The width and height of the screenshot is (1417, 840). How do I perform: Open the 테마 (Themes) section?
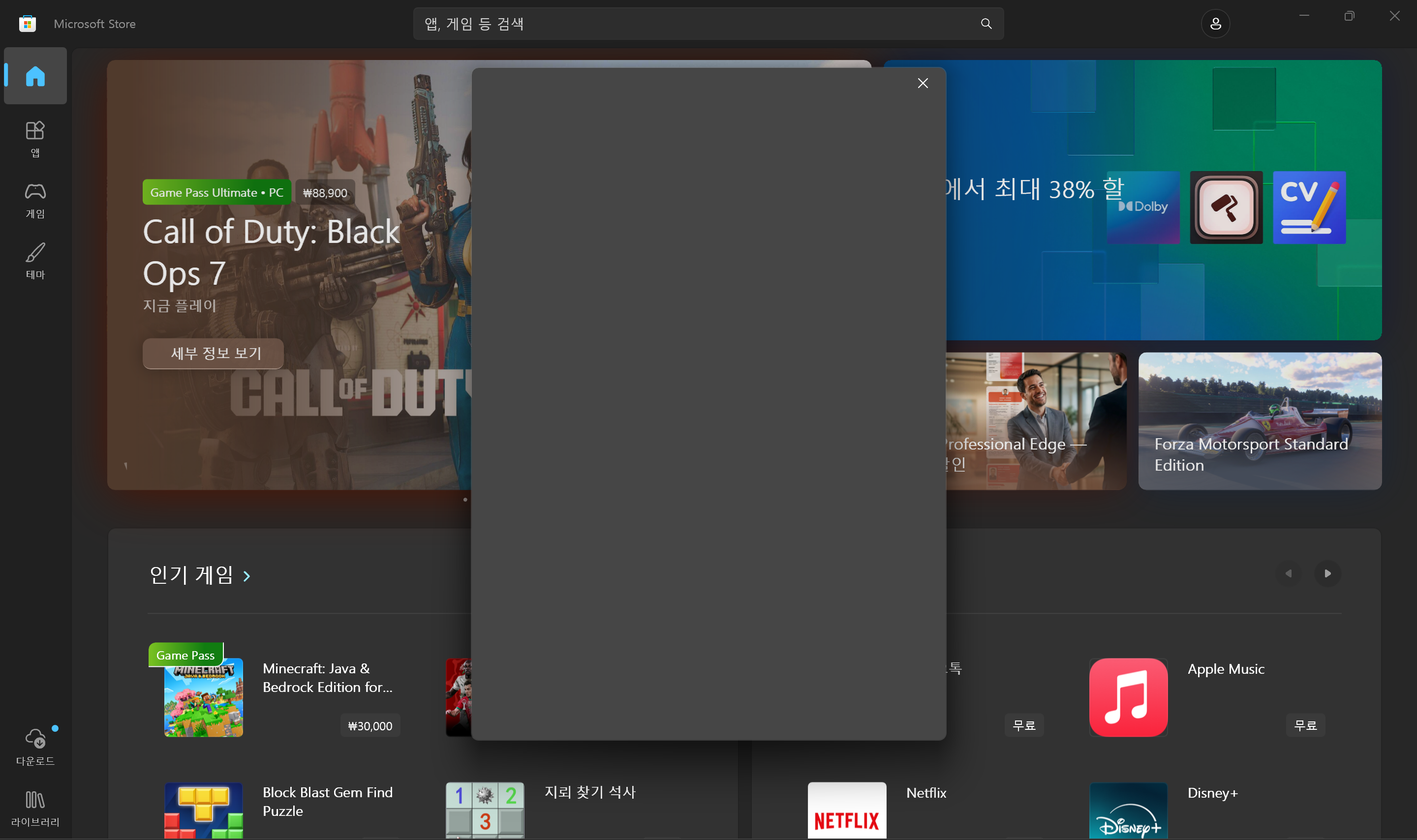click(35, 261)
